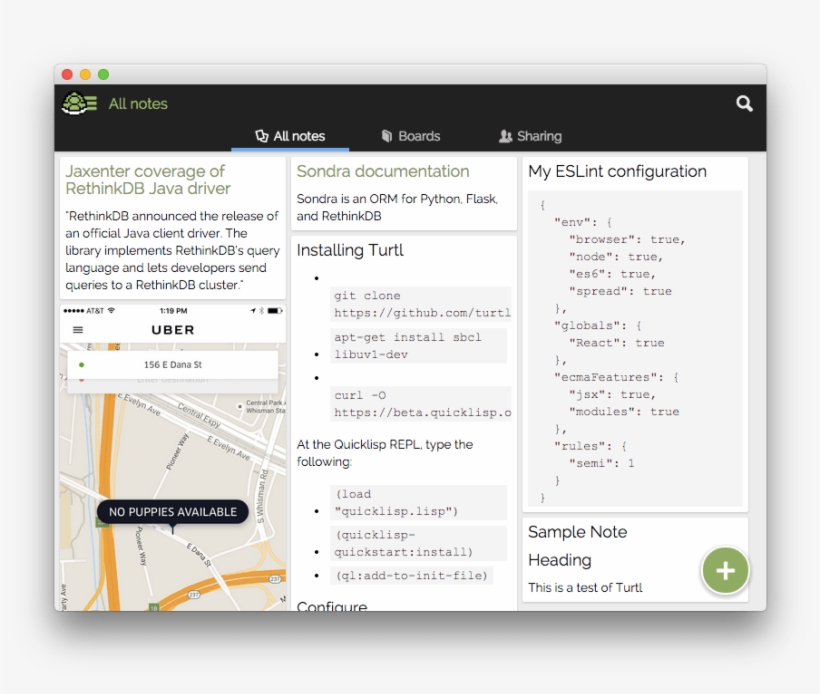
Task: Click the curl -O quicklisp code block
Action: click(x=420, y=404)
